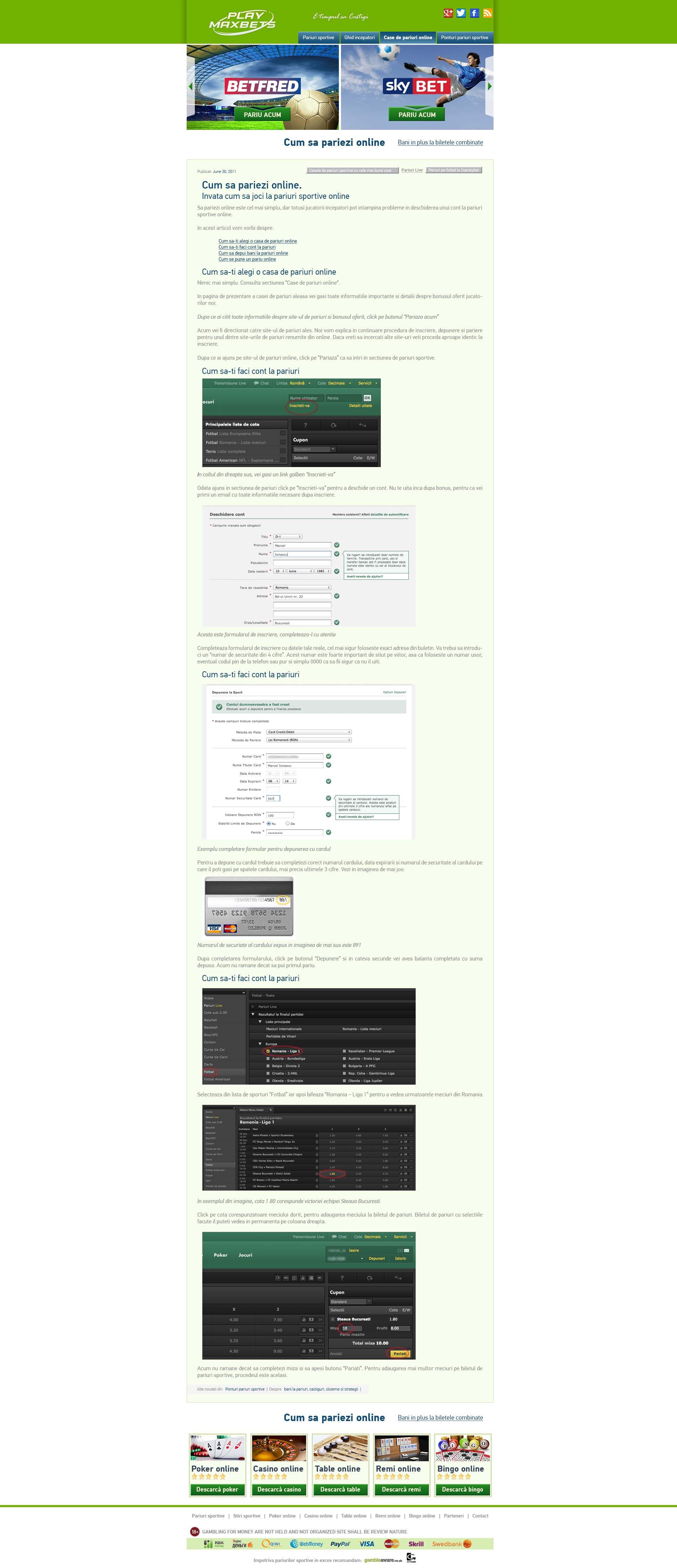677x1568 pixels.
Task: Follow the 'Cum se pune un pariu online' link
Action: pos(247,259)
